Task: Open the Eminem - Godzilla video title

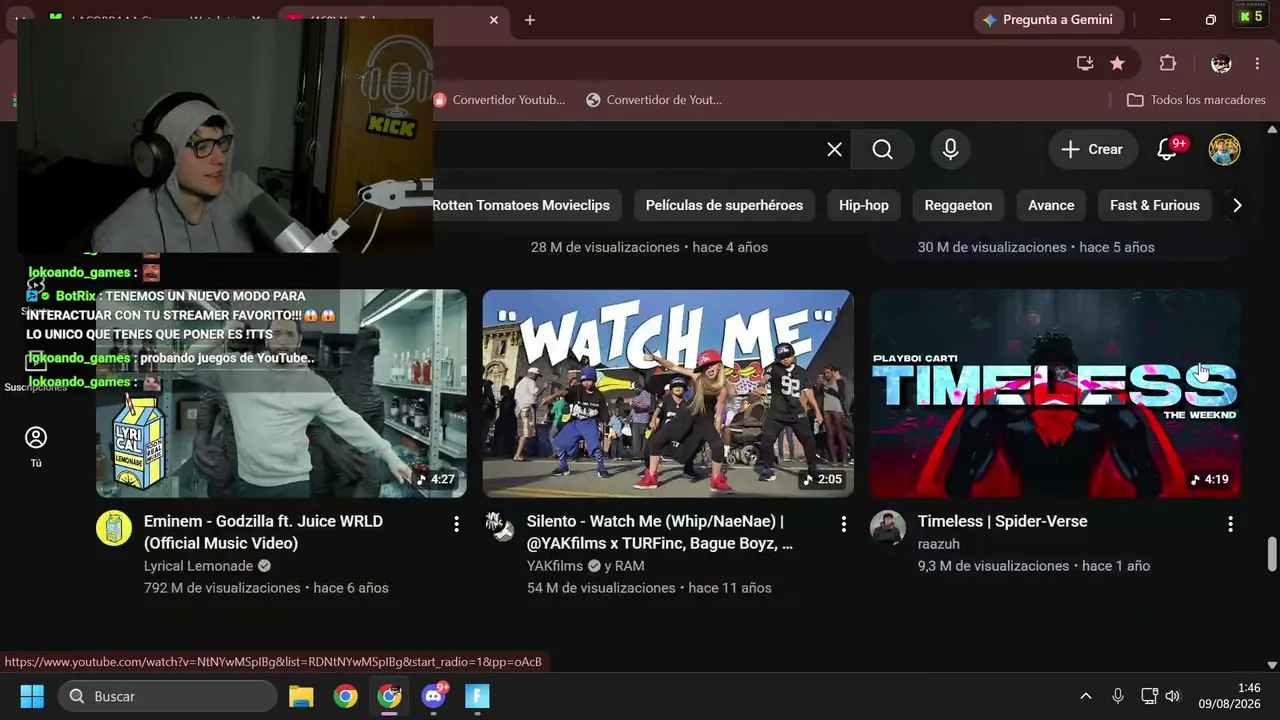Action: click(263, 532)
